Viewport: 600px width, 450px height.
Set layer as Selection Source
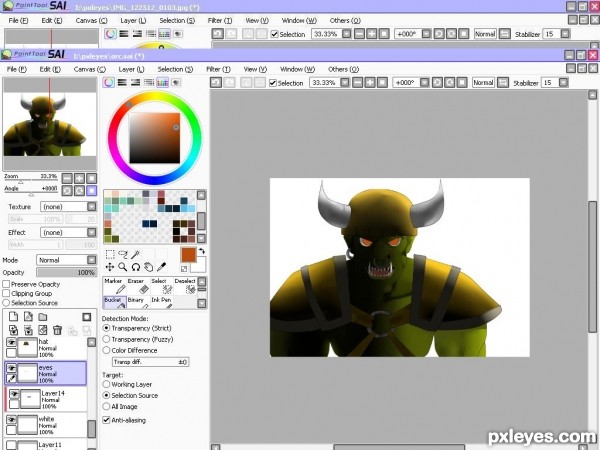tap(6, 303)
